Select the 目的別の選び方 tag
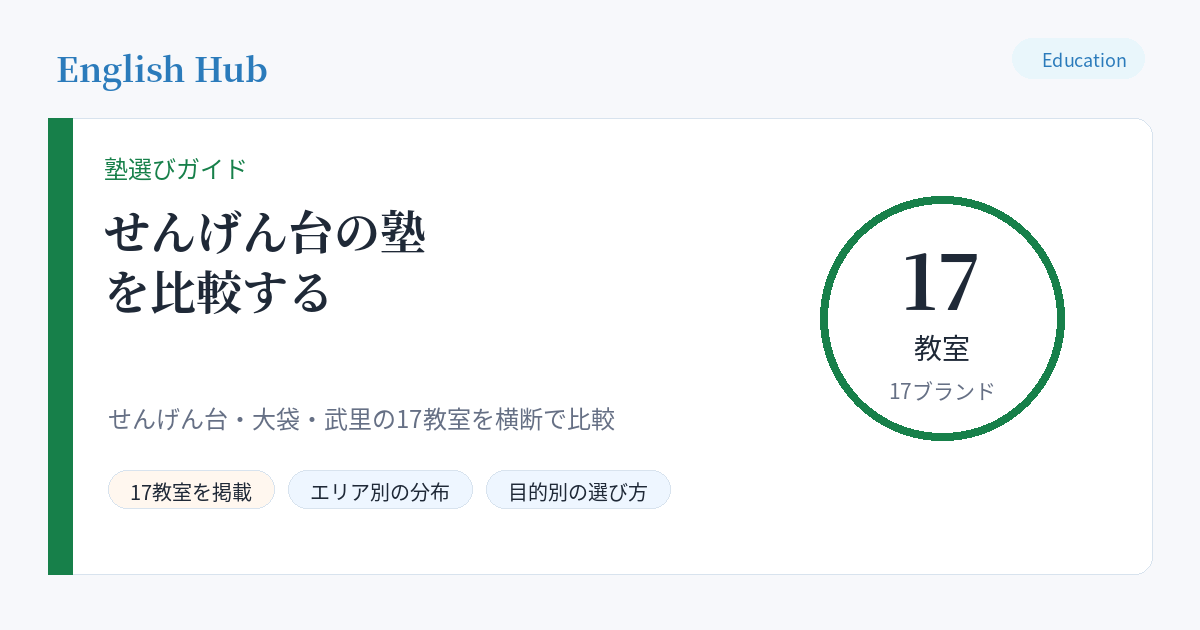This screenshot has width=1200, height=630. click(578, 490)
